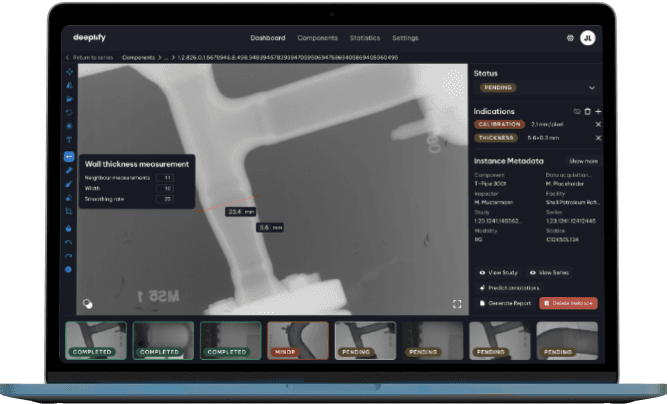Image resolution: width=668 pixels, height=404 pixels.
Task: Click the T-Pipe 3001 component value
Action: 490,184
